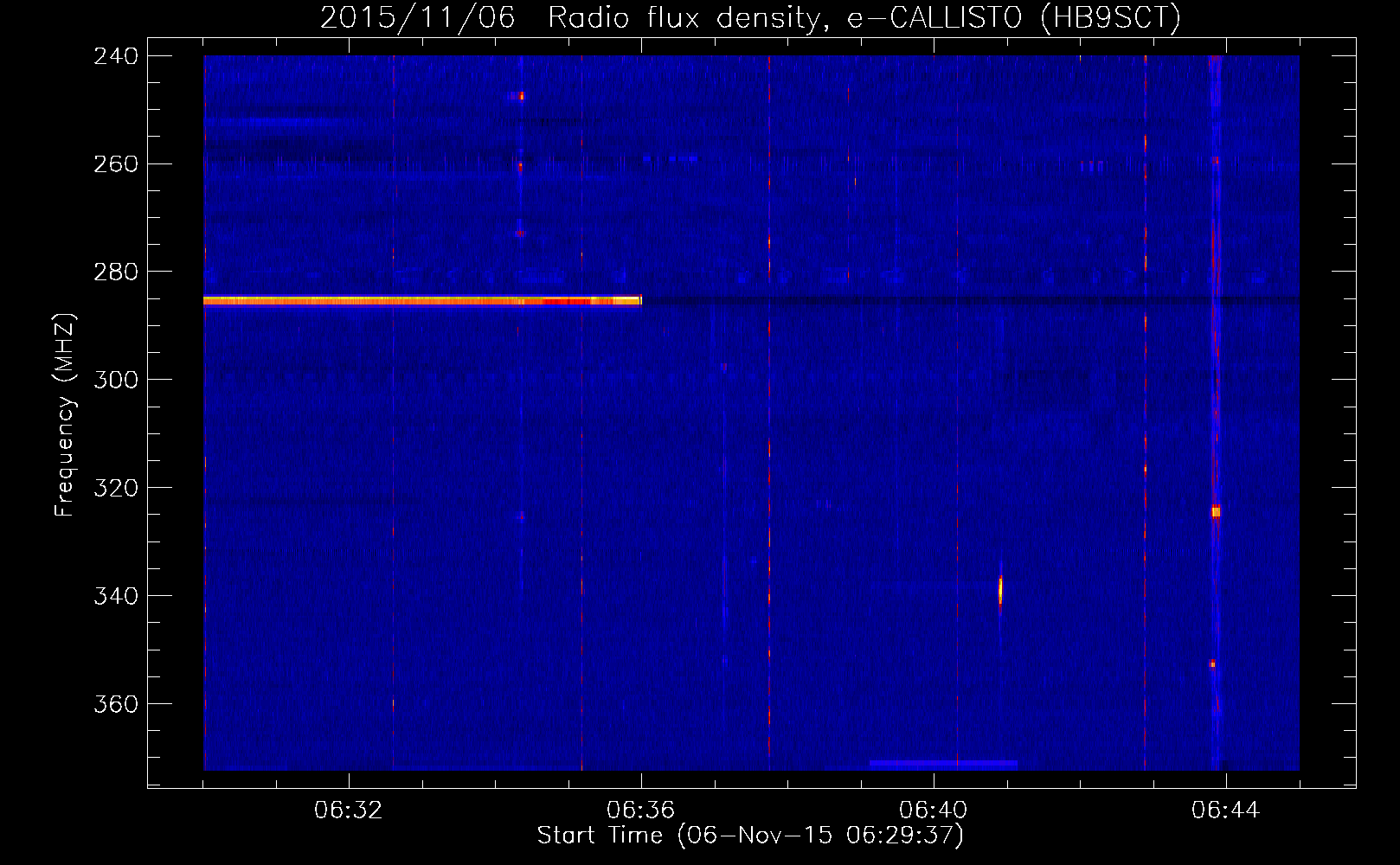
Task: Click the 240 frequency tick label
Action: tap(116, 56)
